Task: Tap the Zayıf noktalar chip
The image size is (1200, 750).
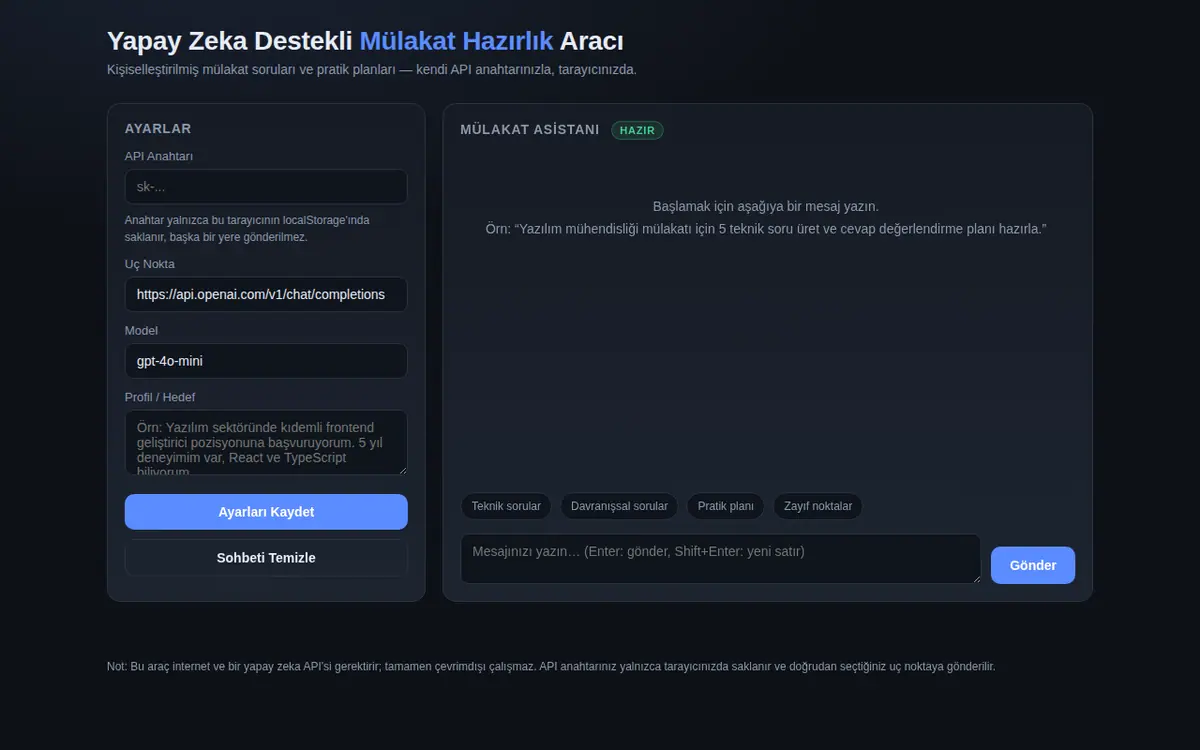Action: pos(818,506)
